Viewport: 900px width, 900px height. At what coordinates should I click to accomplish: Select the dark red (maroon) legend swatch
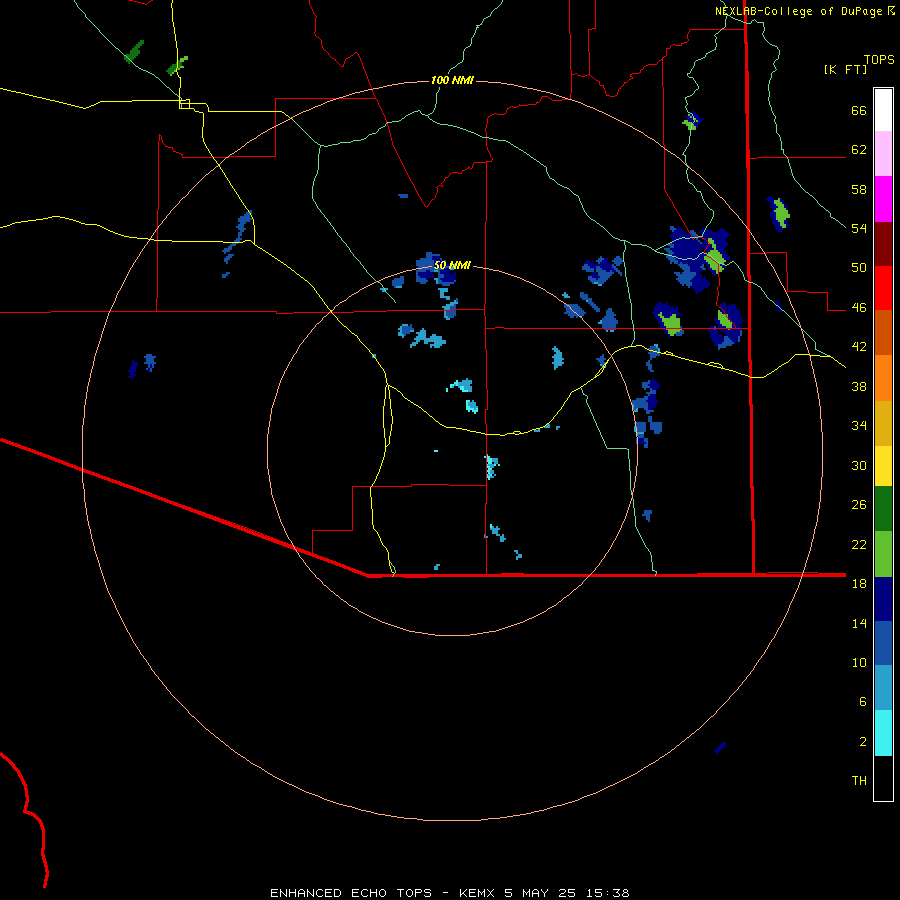883,244
